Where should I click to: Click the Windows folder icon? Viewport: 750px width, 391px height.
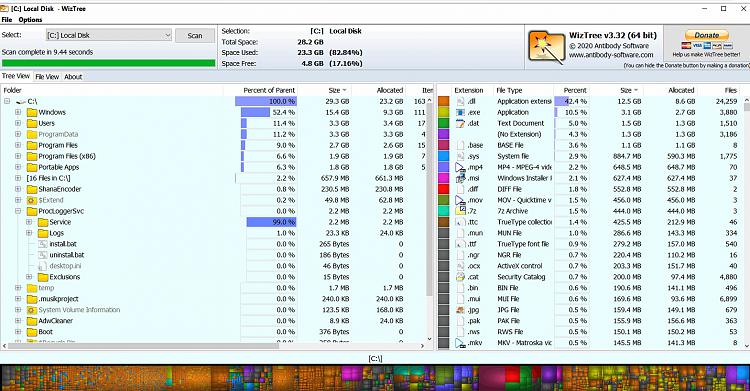[x=32, y=112]
